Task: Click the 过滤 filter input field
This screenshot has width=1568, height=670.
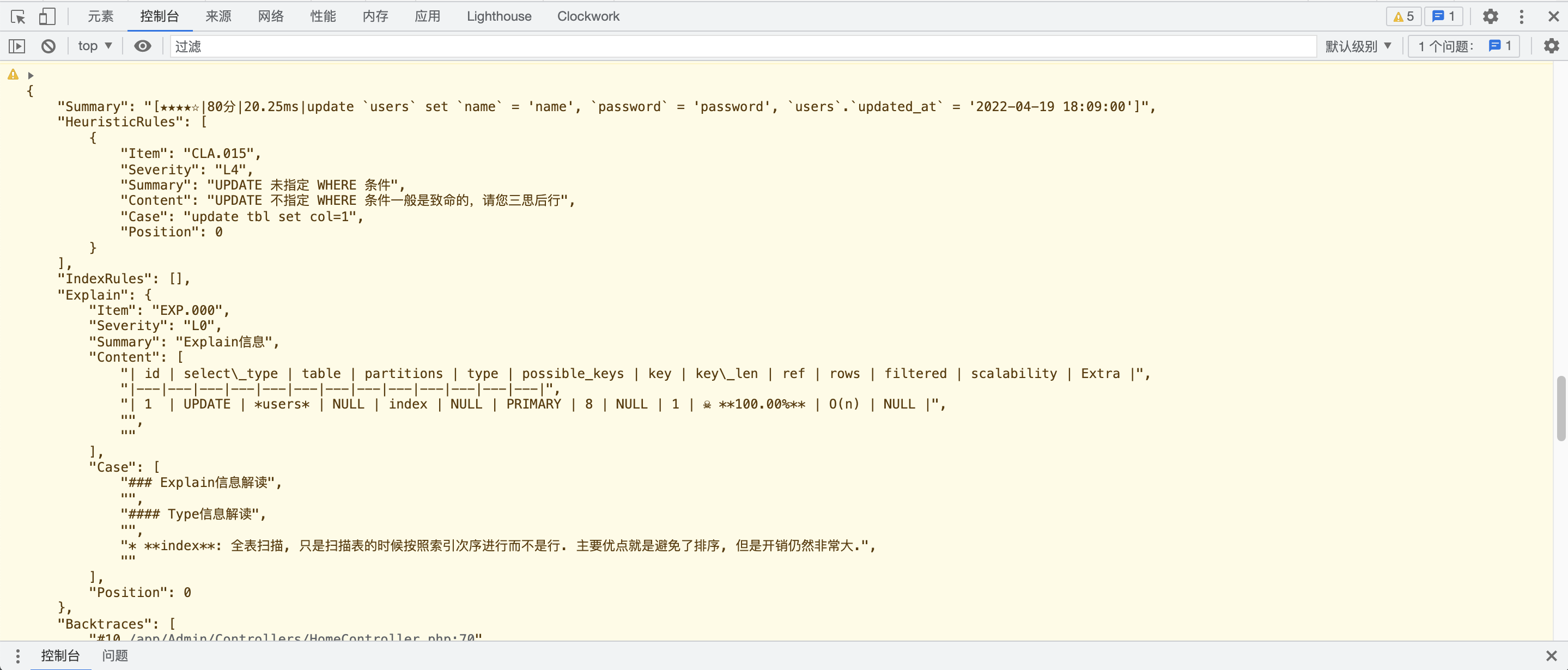Action: point(731,46)
